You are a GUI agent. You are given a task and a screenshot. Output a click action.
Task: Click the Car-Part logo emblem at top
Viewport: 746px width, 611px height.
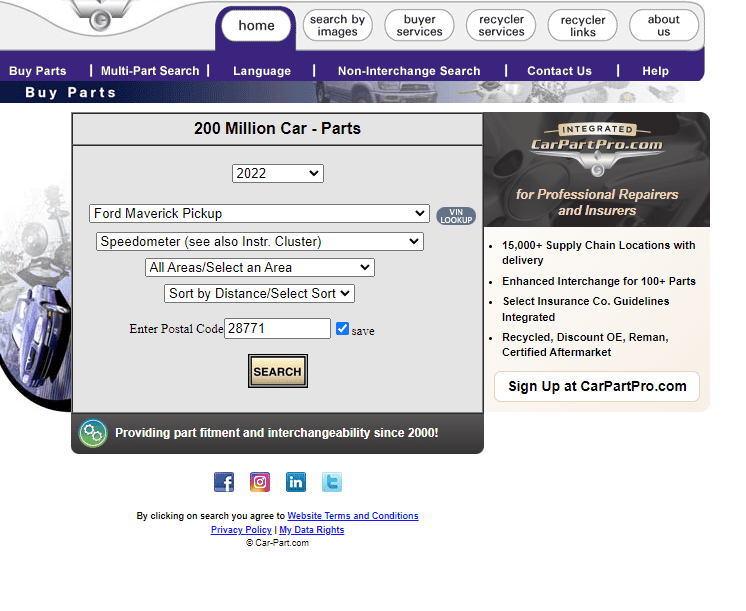[100, 17]
